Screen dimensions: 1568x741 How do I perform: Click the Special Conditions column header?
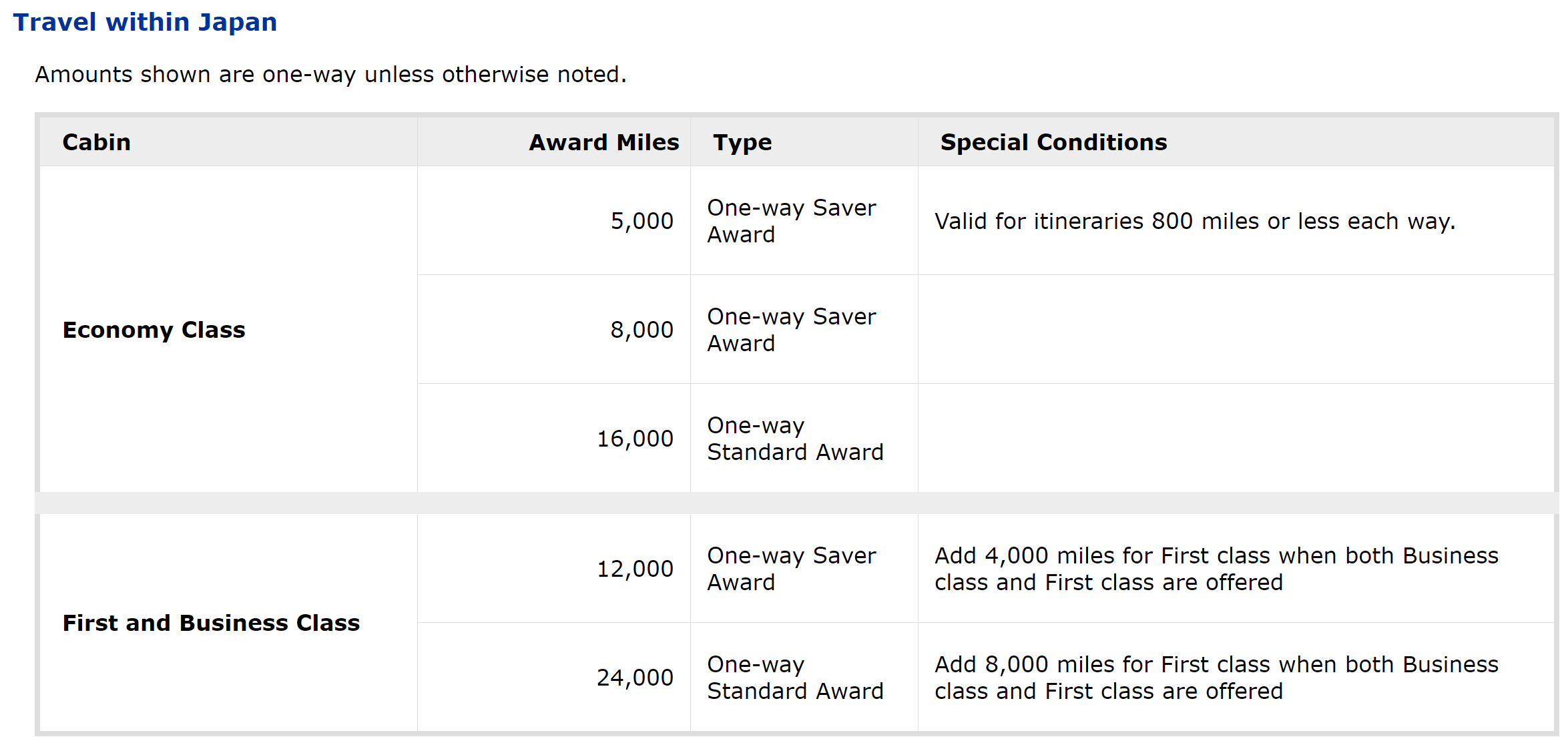click(x=1053, y=142)
